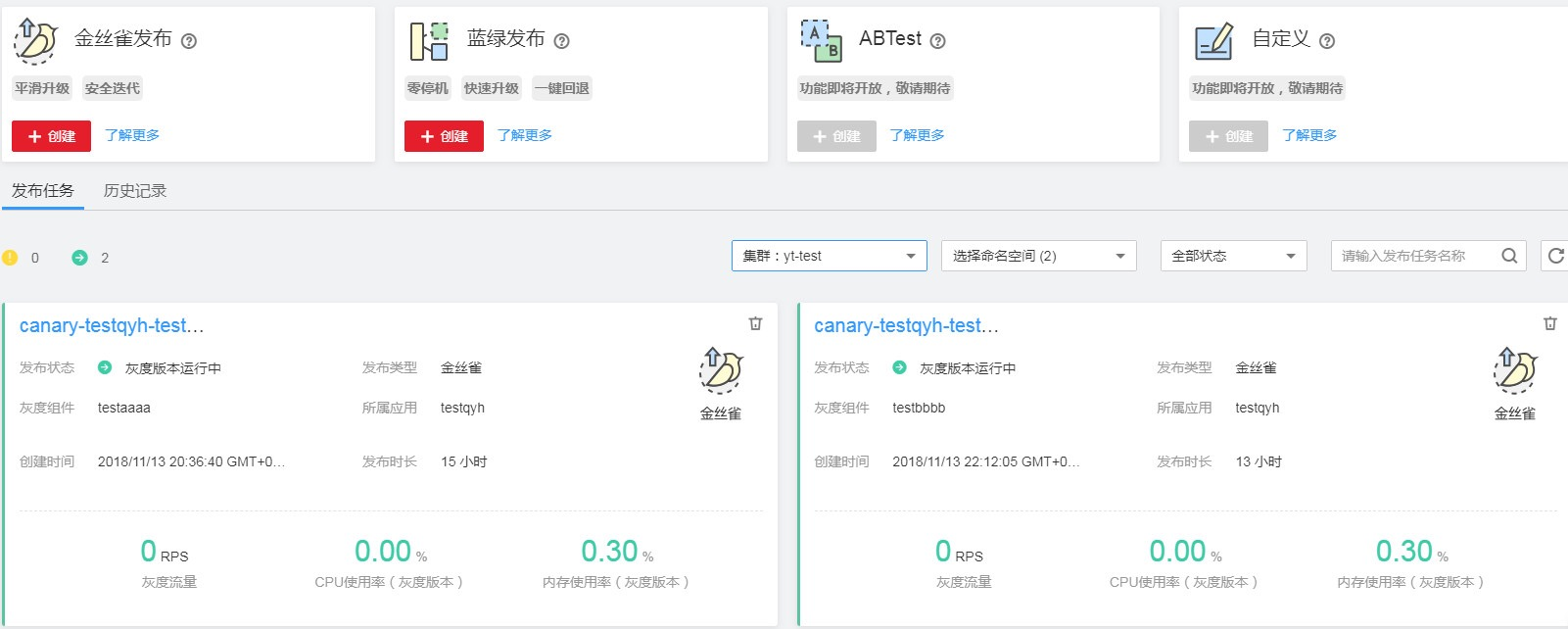Click the ABTest card icon
Viewport: 1568px width, 629px height.
pyautogui.click(x=821, y=41)
